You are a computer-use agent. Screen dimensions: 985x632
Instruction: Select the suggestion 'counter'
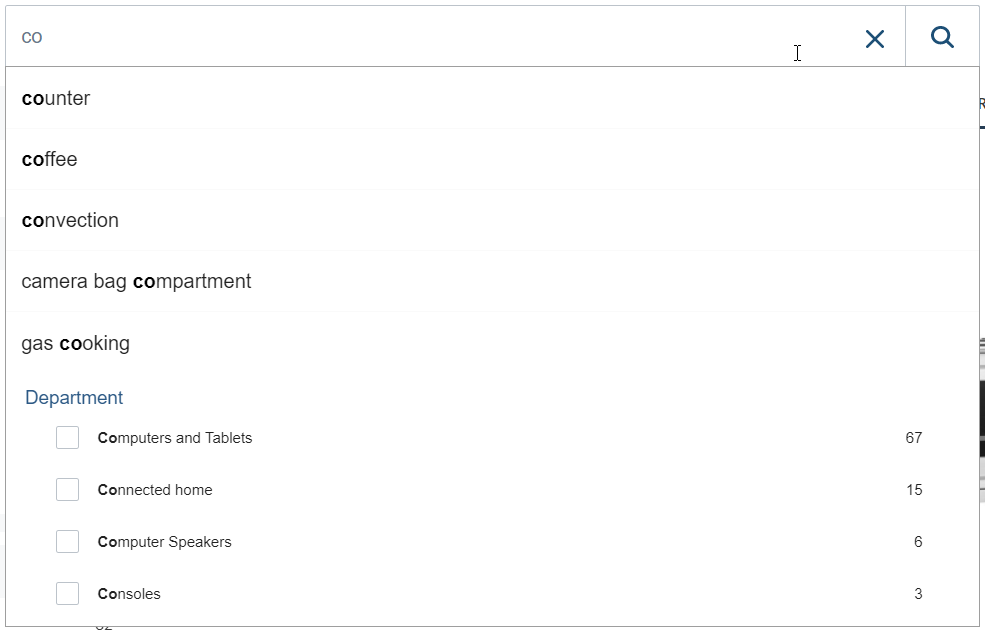click(x=56, y=98)
